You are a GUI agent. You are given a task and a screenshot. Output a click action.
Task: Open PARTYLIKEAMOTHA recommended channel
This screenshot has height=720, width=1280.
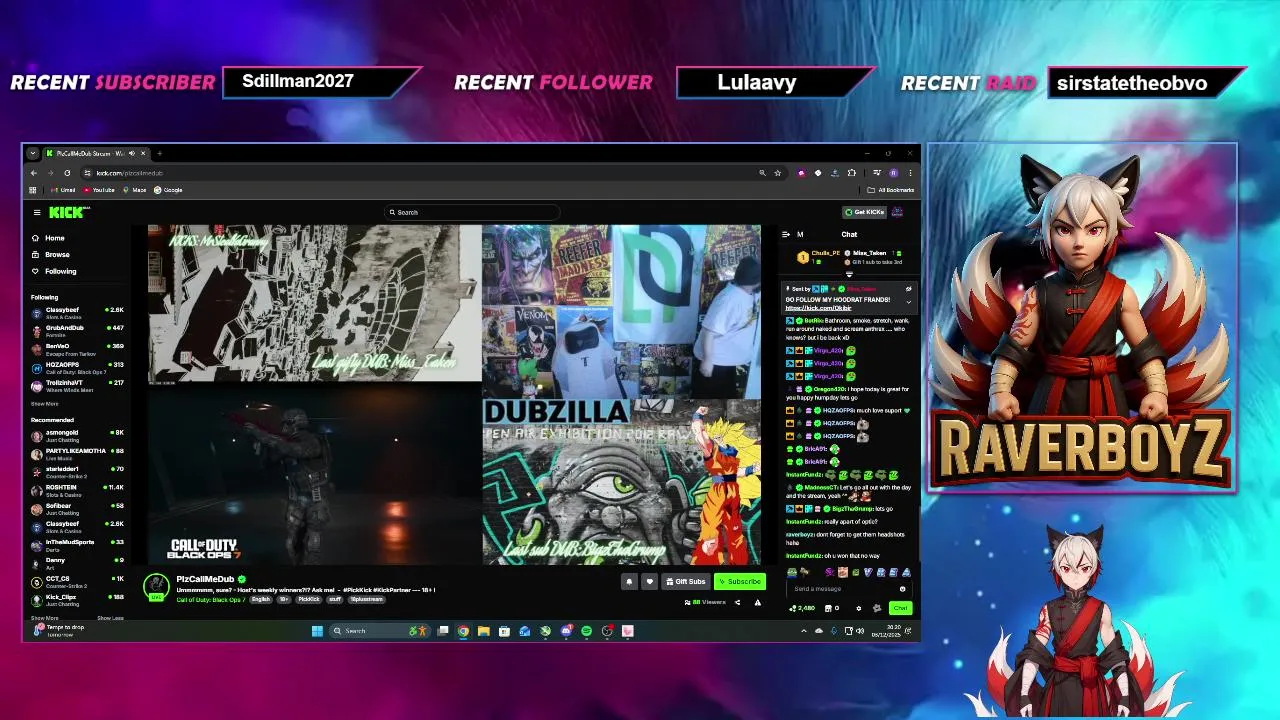[77, 453]
